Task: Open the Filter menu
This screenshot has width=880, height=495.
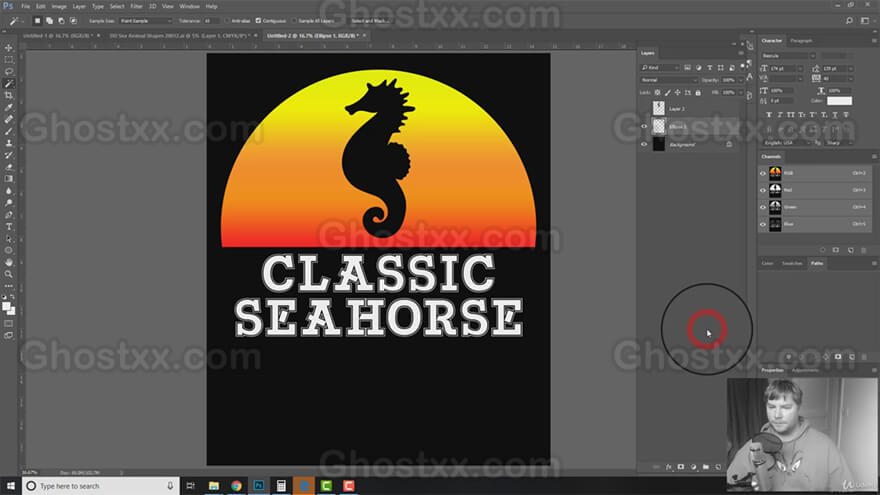Action: 136,6
